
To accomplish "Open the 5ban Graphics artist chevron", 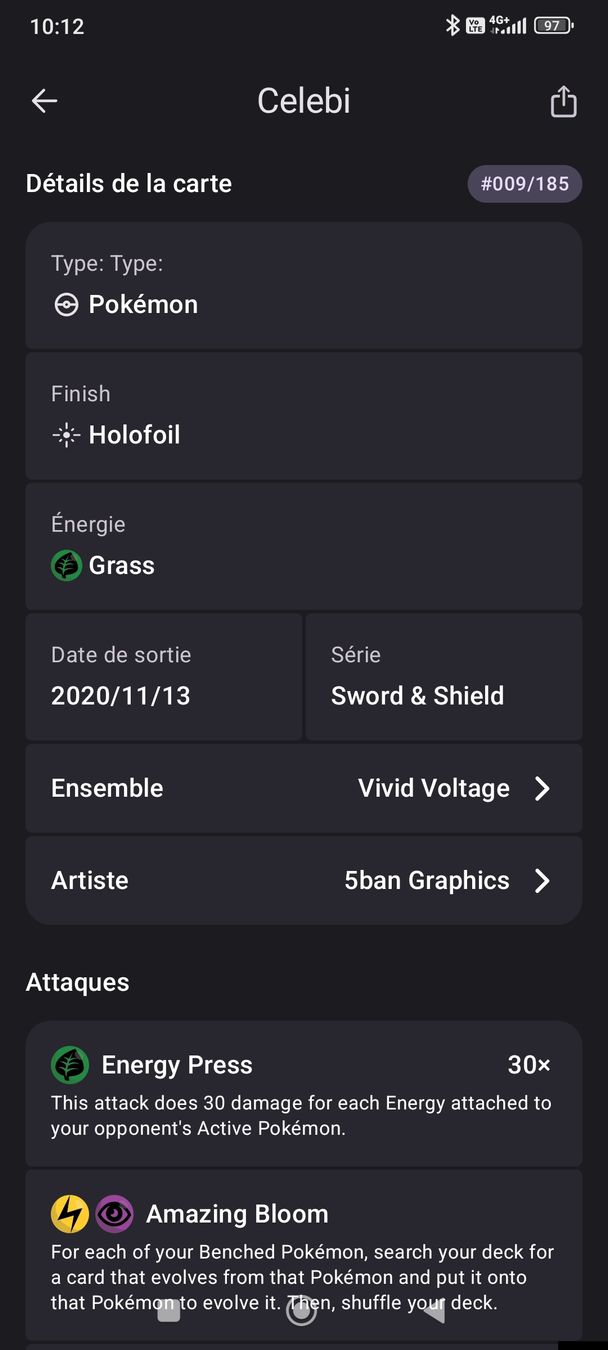I will pyautogui.click(x=542, y=881).
